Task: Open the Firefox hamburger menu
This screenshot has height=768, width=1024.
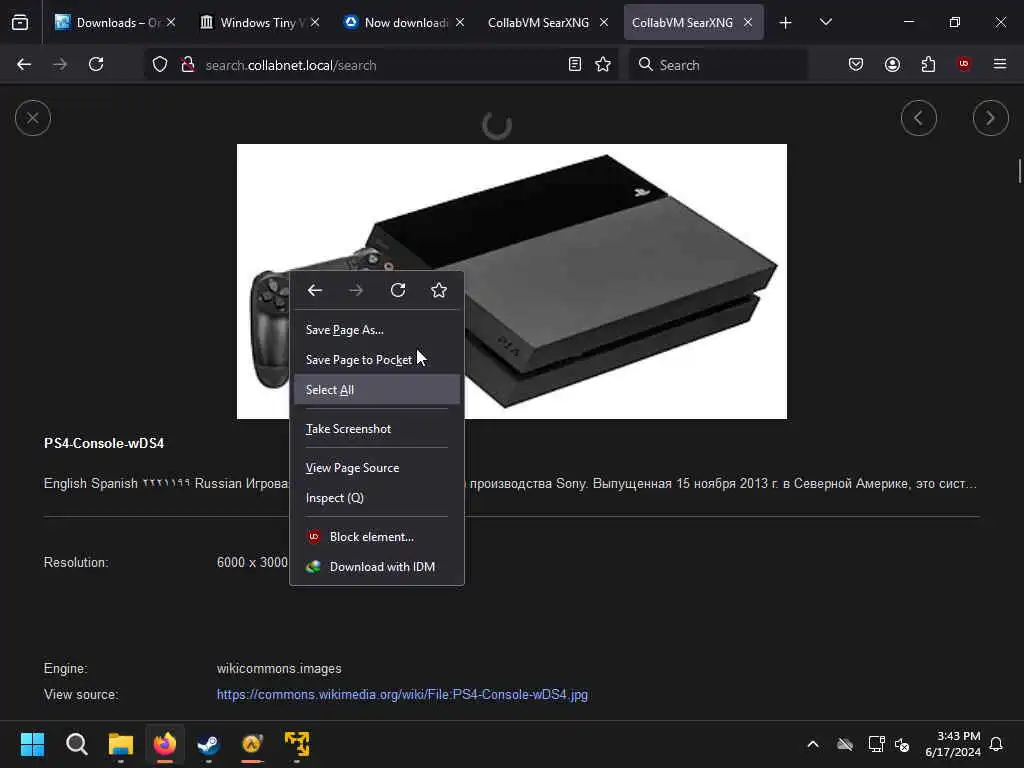Action: [1000, 64]
